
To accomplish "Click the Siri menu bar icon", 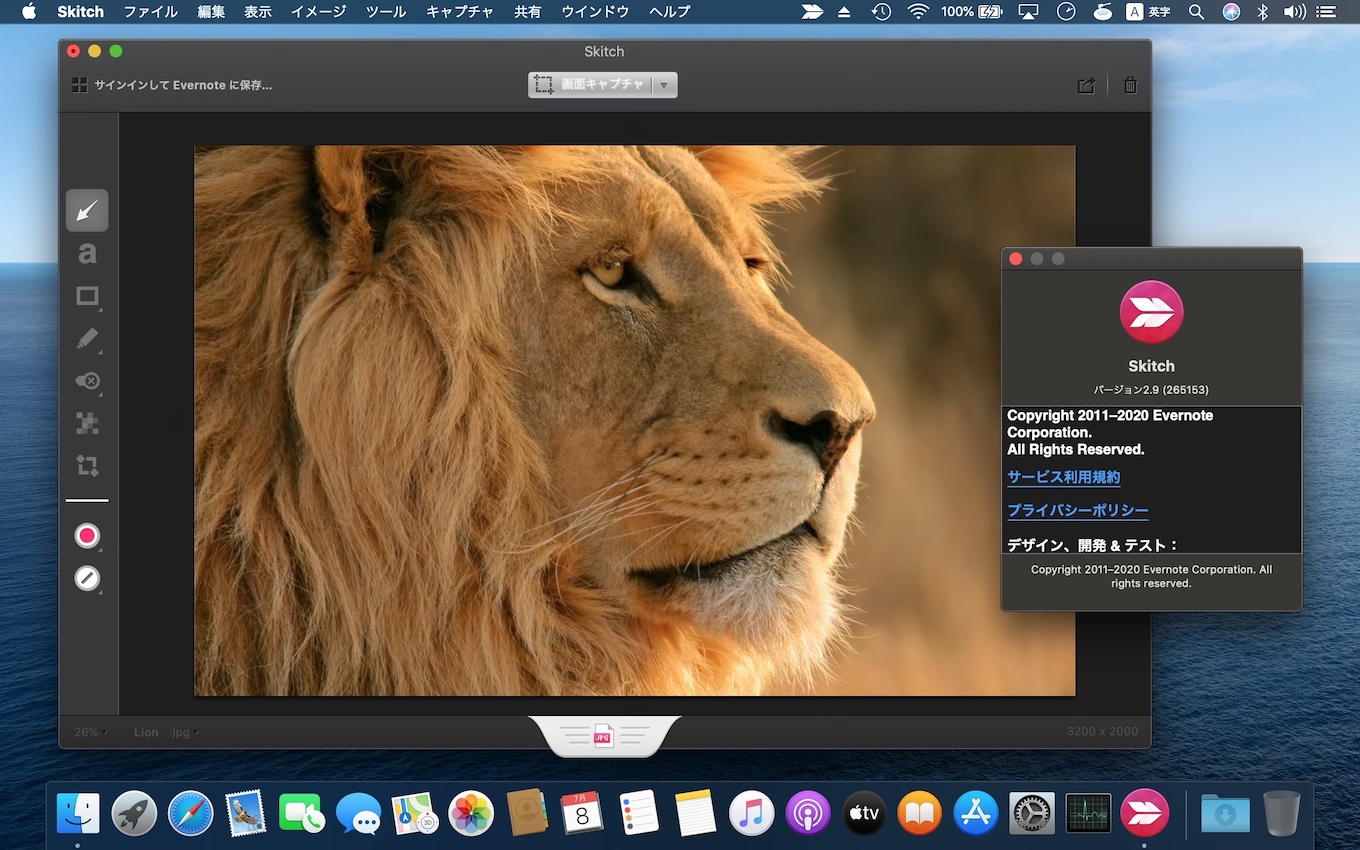I will [1231, 12].
